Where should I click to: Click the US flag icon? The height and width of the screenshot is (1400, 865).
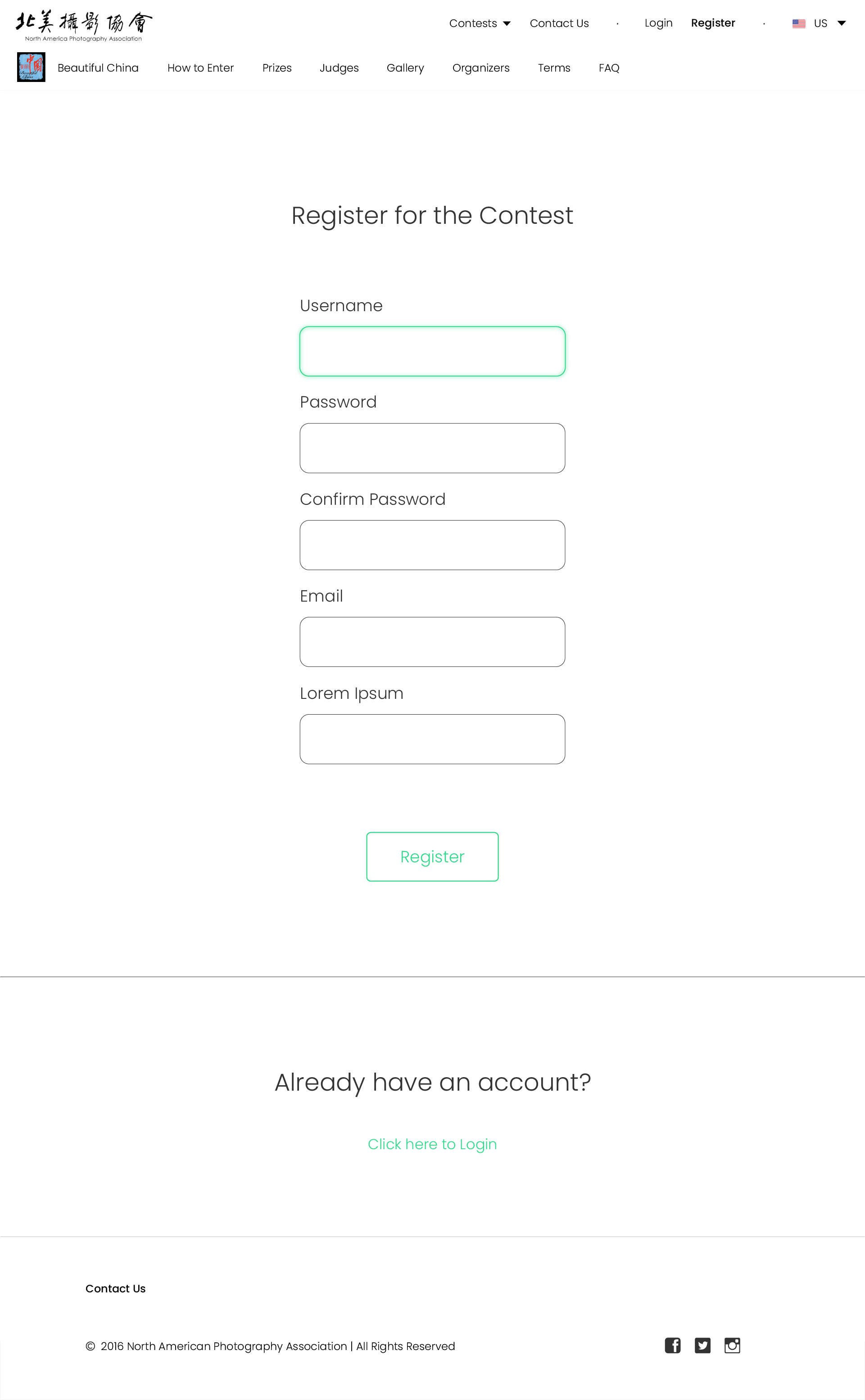pos(799,23)
